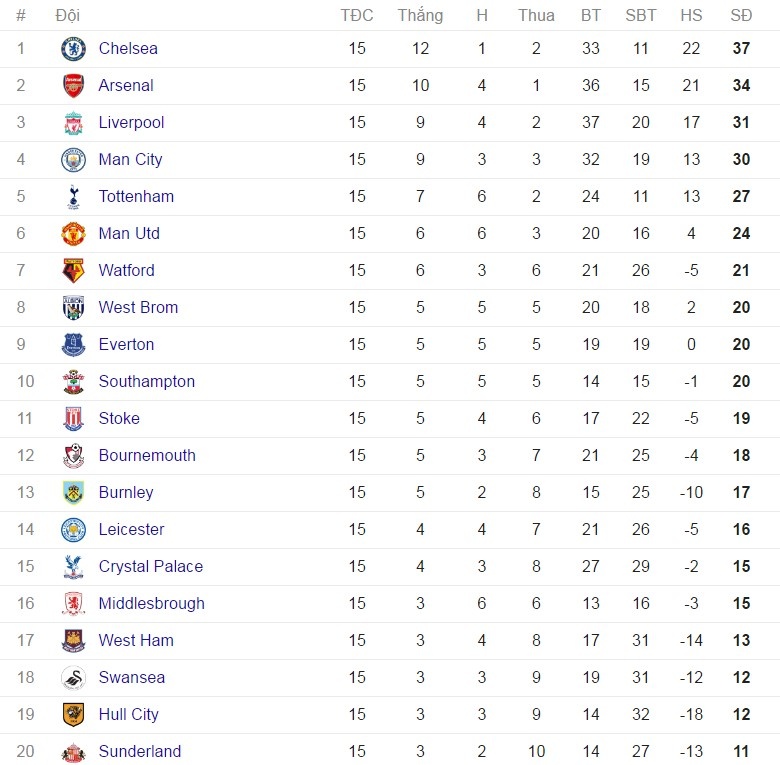Click the Leicester club crest icon
The image size is (780, 765).
click(73, 530)
